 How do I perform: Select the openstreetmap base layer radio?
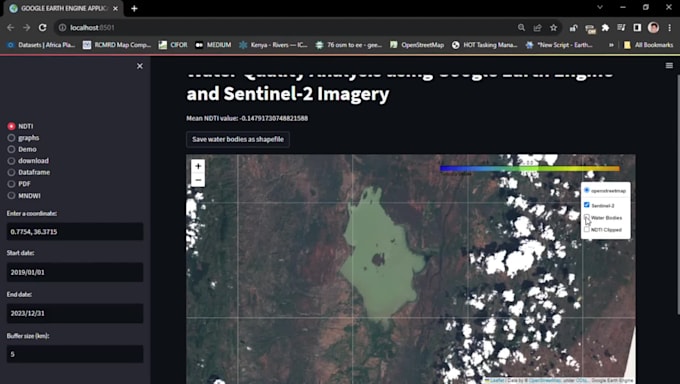(587, 190)
